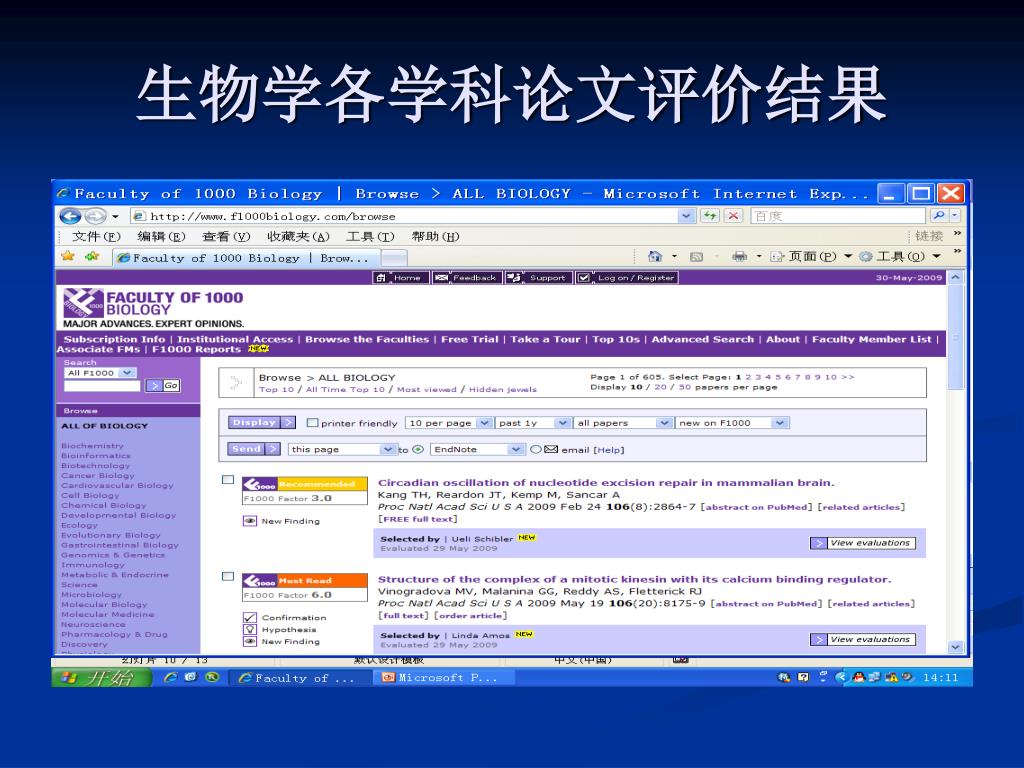Image resolution: width=1024 pixels, height=768 pixels.
Task: Open the All F1000 search scope dropdown
Action: click(x=100, y=373)
